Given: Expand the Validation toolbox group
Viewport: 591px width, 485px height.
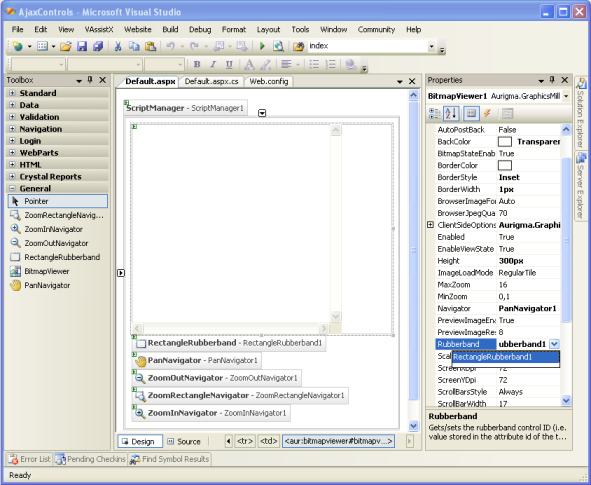Looking at the screenshot, I should (12, 117).
